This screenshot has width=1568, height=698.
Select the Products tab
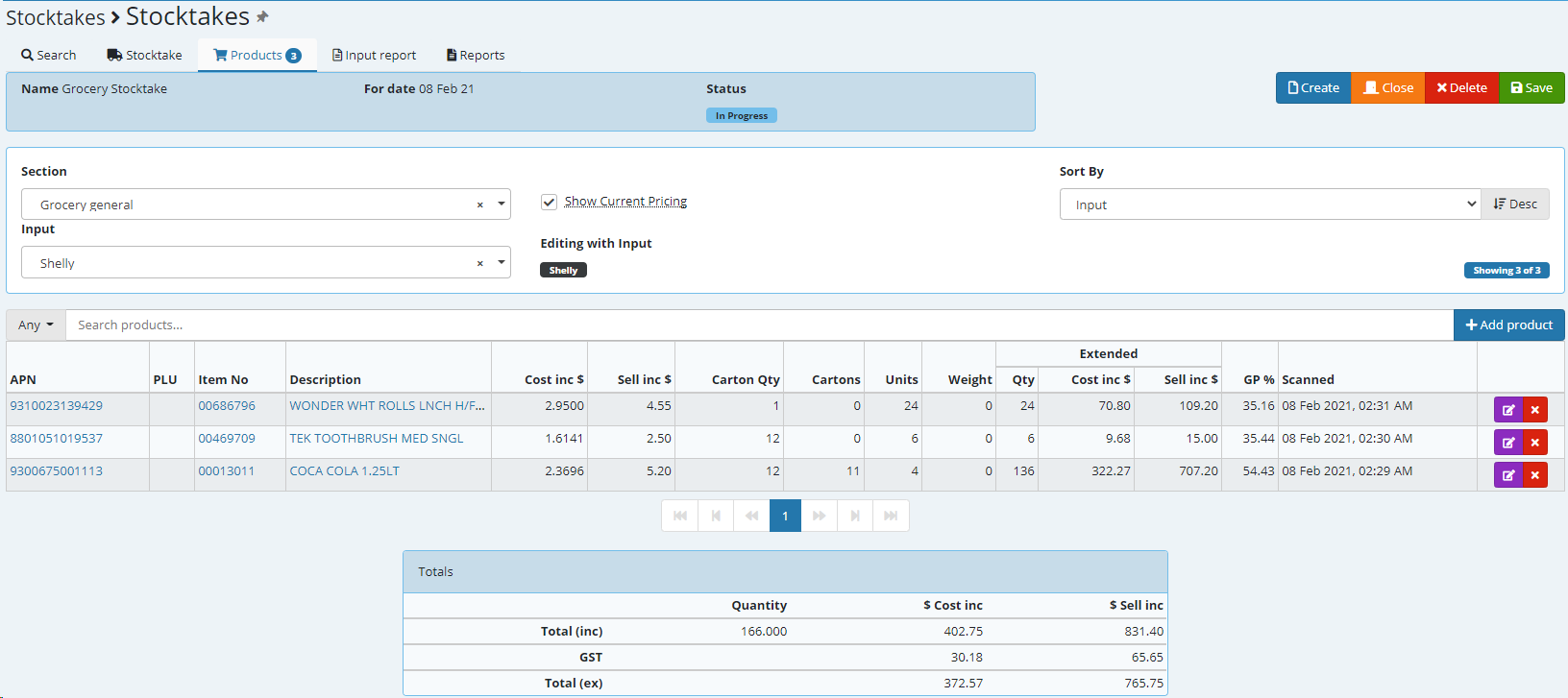click(x=257, y=55)
